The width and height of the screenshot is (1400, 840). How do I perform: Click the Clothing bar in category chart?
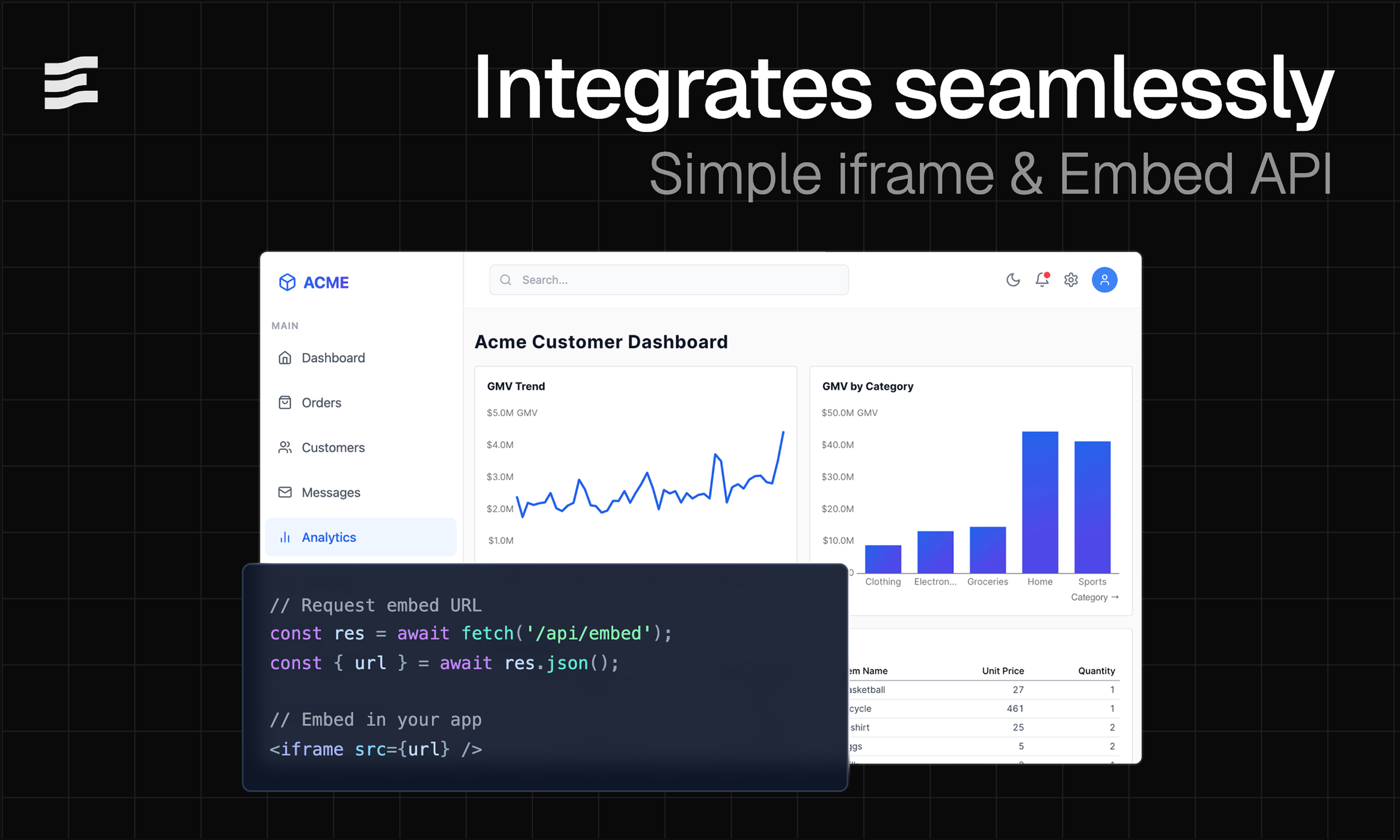[883, 559]
